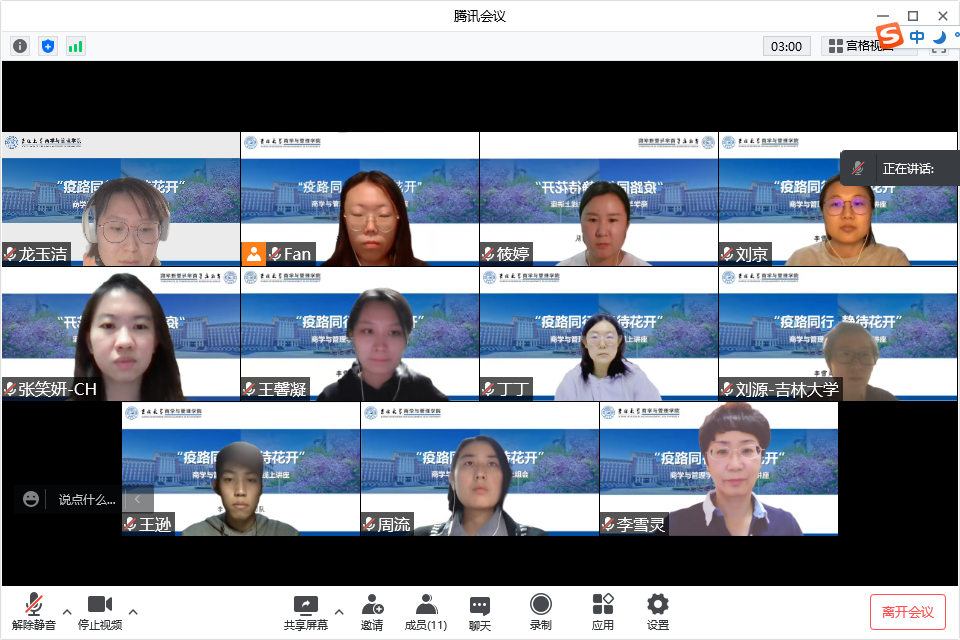
Task: Open Apps (应用) menu
Action: pyautogui.click(x=602, y=611)
